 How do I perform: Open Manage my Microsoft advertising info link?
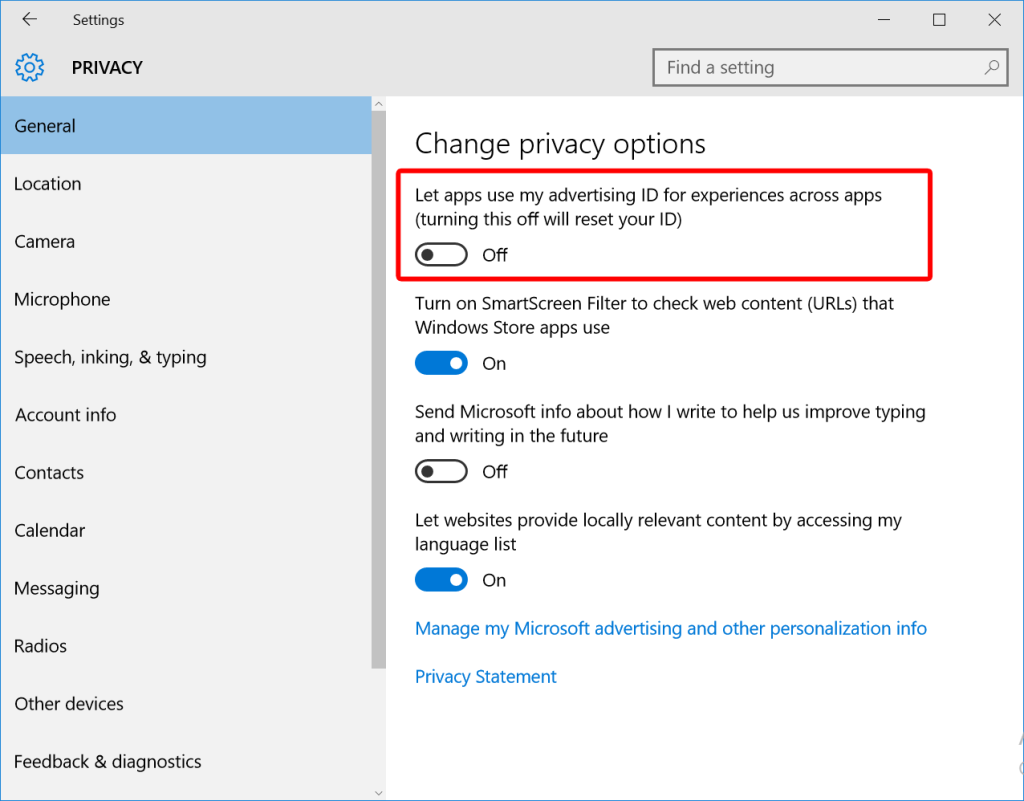click(670, 628)
